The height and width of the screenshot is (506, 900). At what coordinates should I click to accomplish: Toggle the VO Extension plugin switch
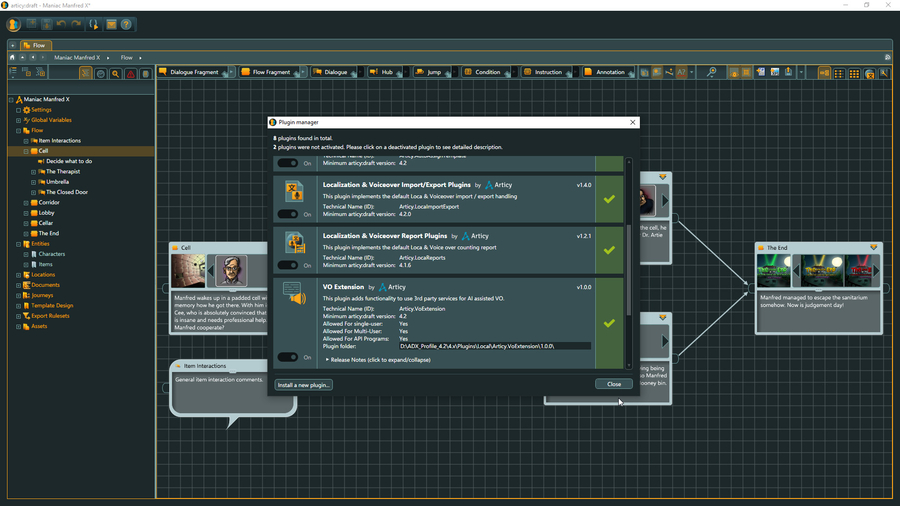tap(288, 357)
